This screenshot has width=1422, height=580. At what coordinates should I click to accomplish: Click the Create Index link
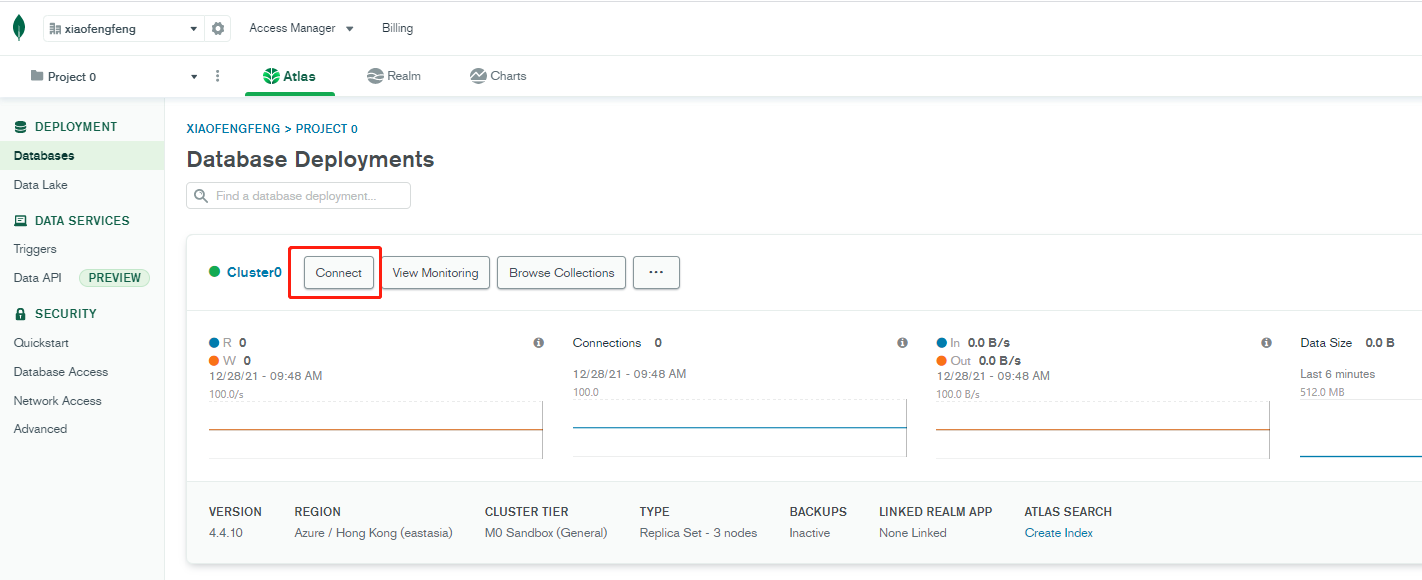point(1059,533)
